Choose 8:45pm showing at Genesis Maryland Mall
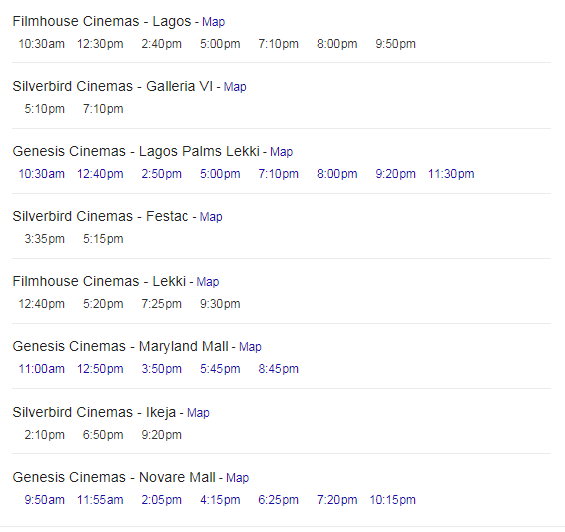The image size is (565, 532). tap(279, 369)
